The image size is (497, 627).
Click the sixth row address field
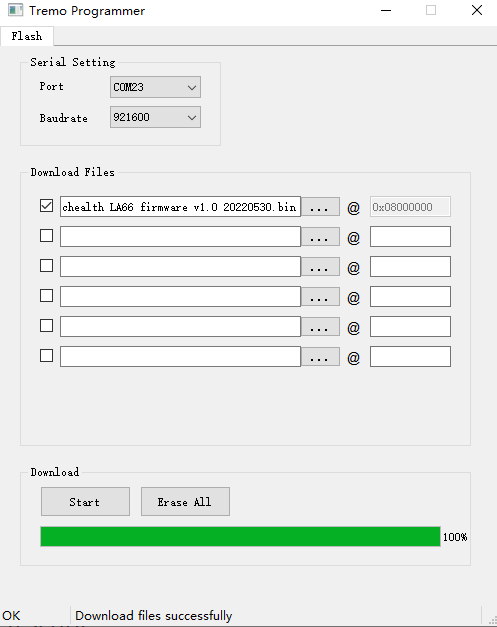tap(410, 356)
